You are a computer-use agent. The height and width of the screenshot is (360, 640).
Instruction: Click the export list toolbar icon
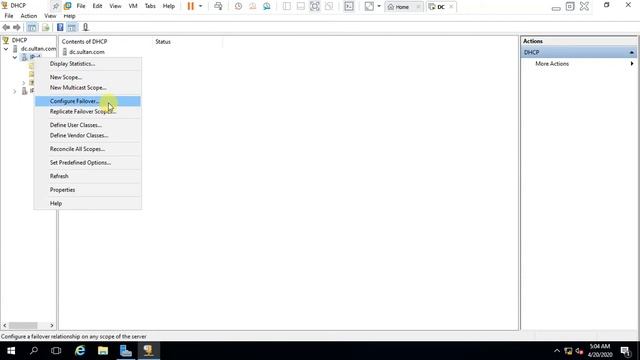[x=46, y=27]
